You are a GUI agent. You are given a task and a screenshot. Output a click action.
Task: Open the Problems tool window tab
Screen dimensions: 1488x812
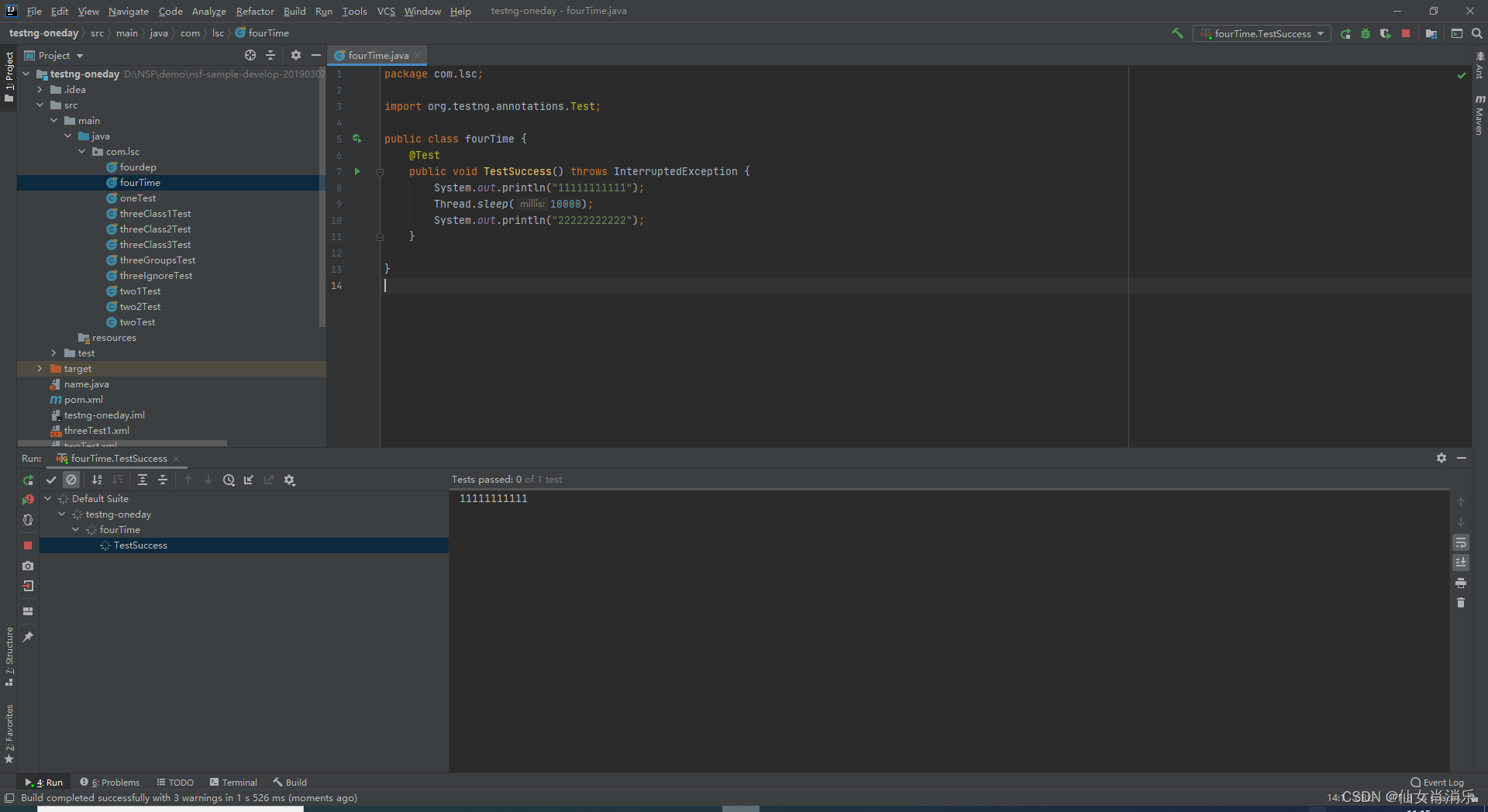[x=110, y=783]
